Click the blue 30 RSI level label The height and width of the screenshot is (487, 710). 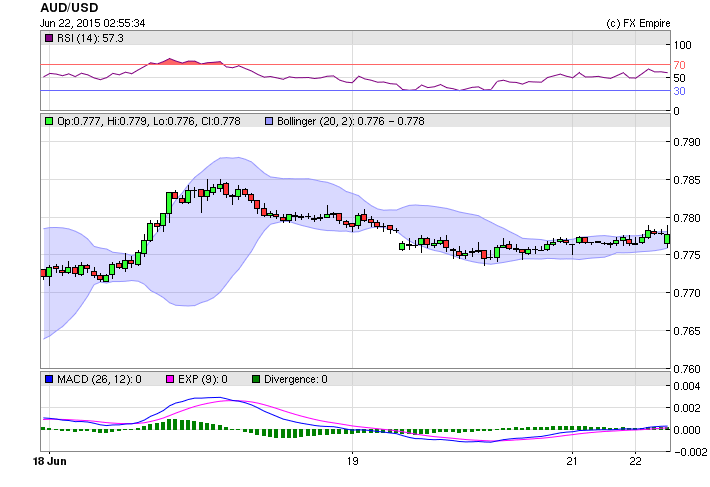tap(679, 91)
